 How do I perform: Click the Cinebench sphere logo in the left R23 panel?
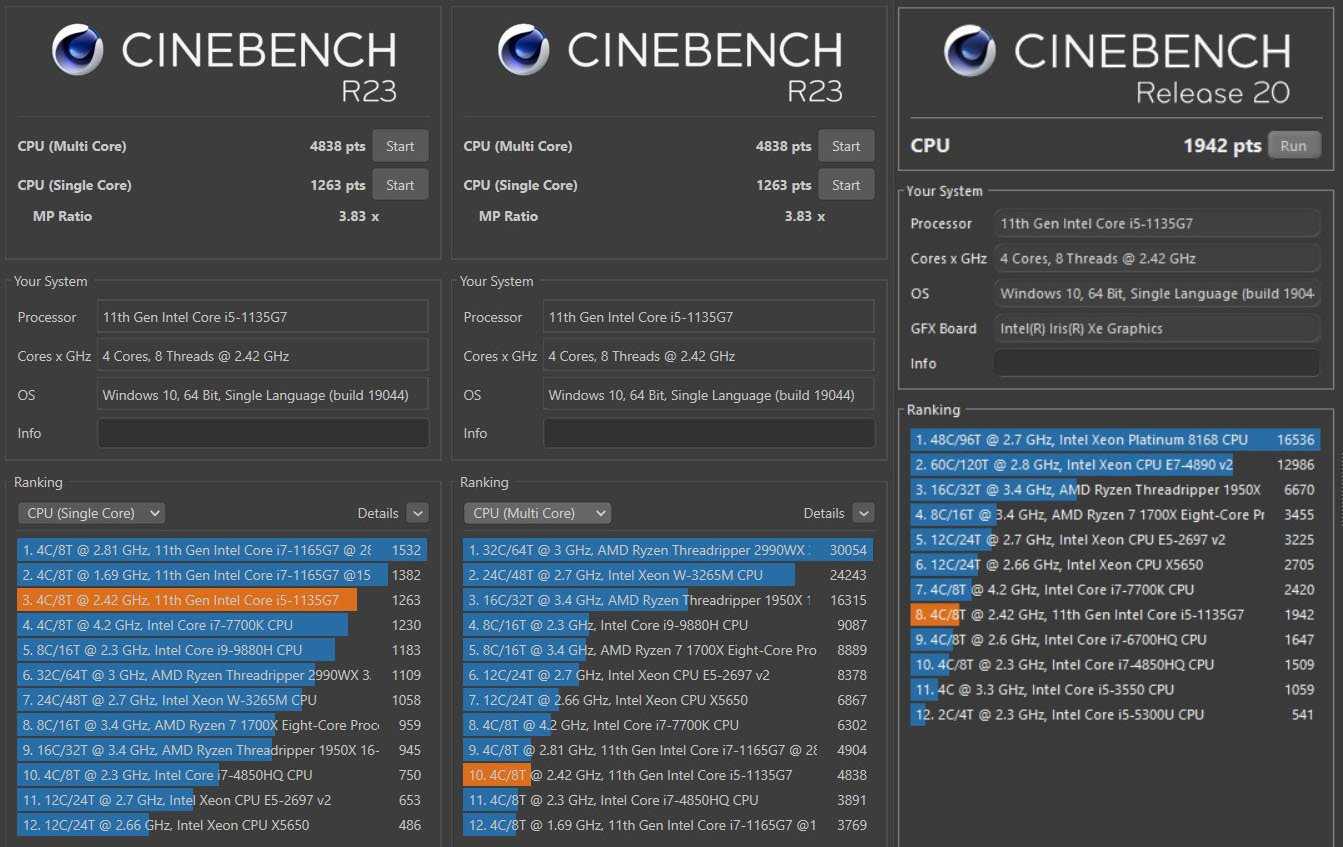[77, 50]
